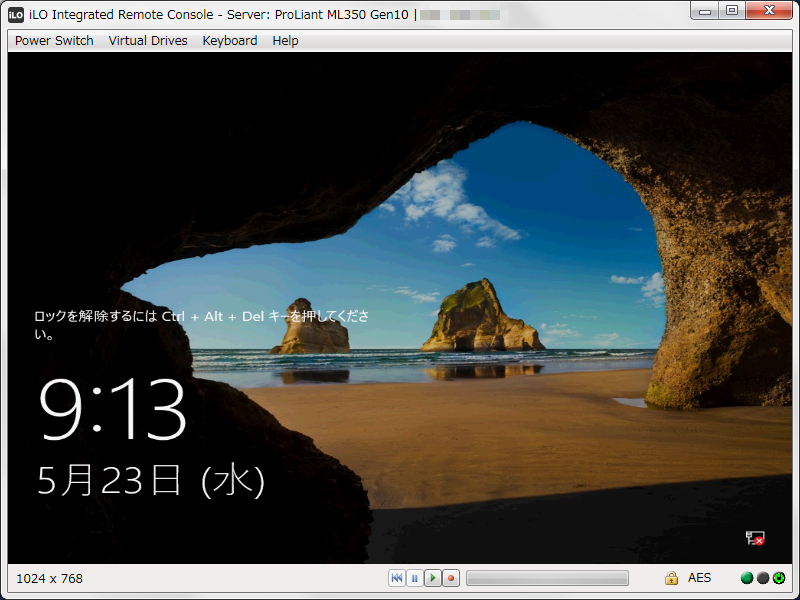This screenshot has height=600, width=800.
Task: Open the Help menu
Action: tap(285, 40)
